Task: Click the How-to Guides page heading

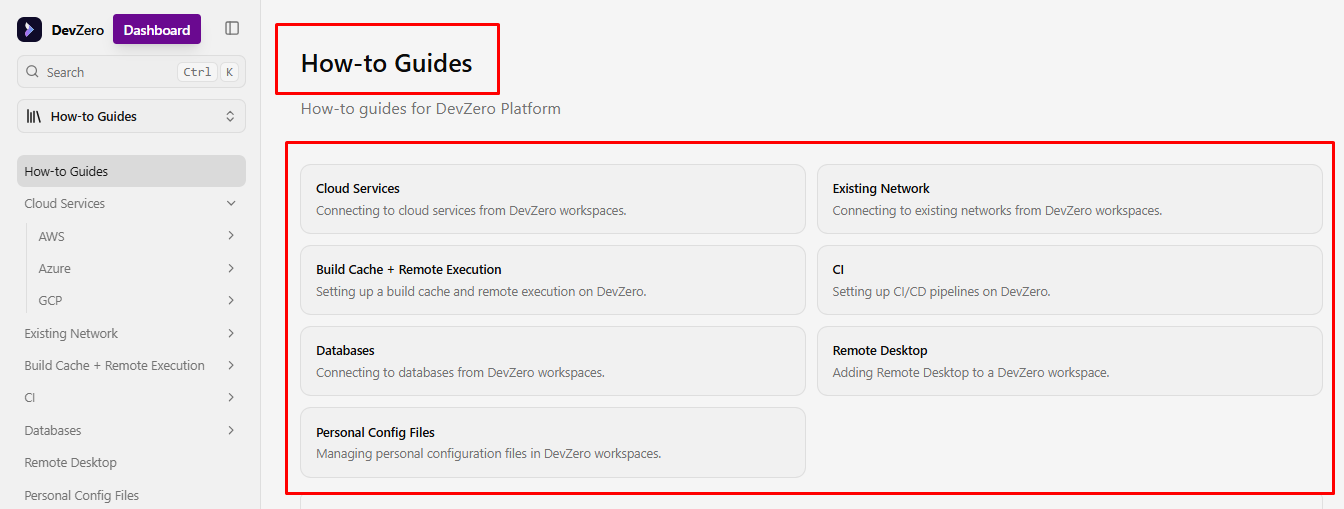Action: (x=387, y=63)
